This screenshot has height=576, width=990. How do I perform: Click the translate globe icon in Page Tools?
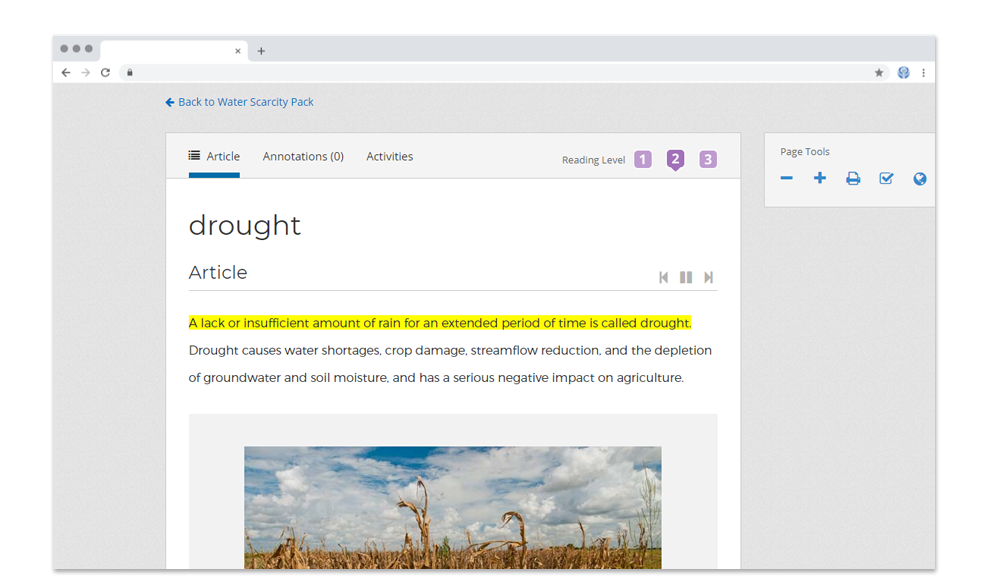920,179
